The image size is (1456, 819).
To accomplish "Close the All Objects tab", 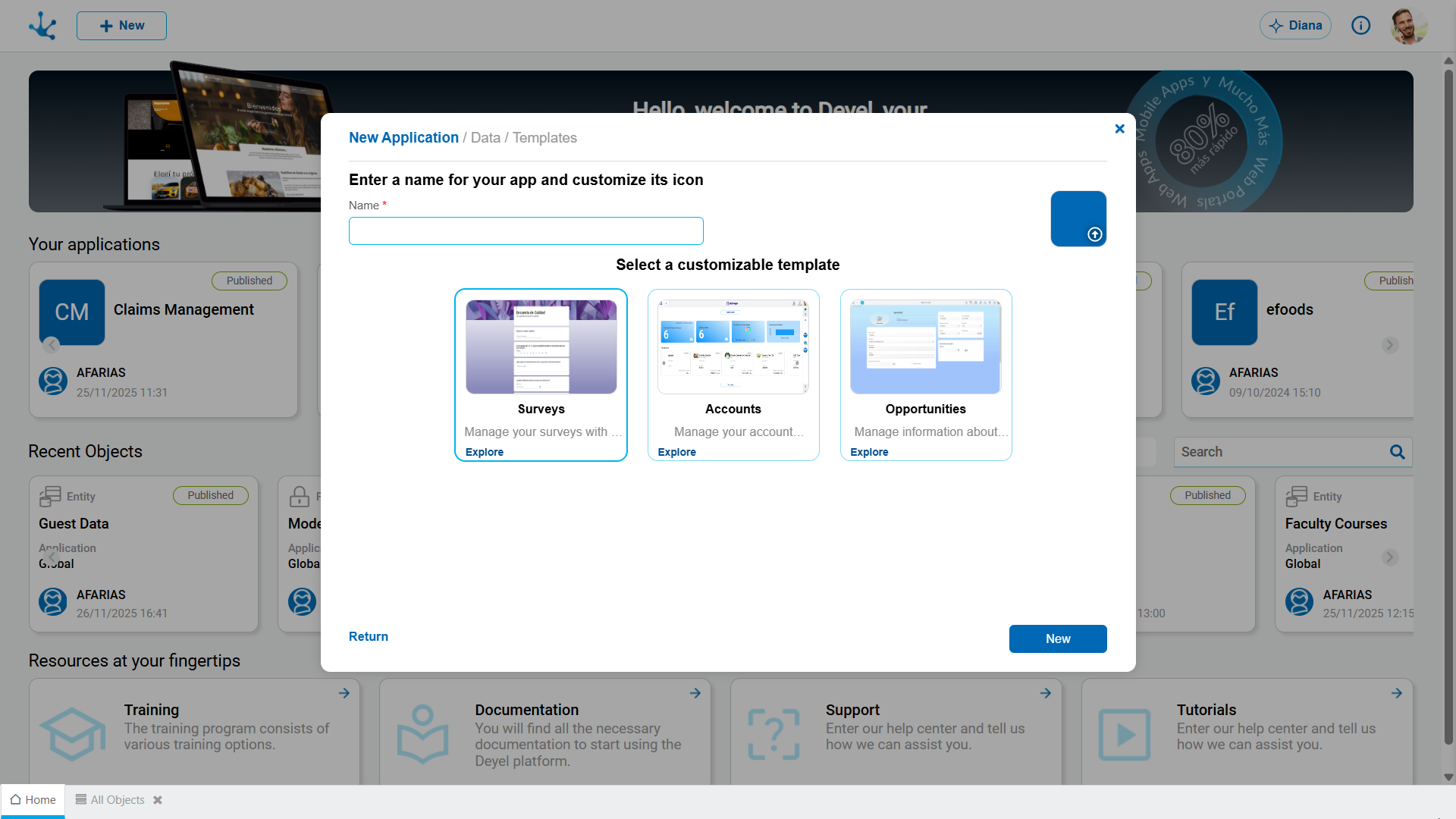I will point(158,800).
